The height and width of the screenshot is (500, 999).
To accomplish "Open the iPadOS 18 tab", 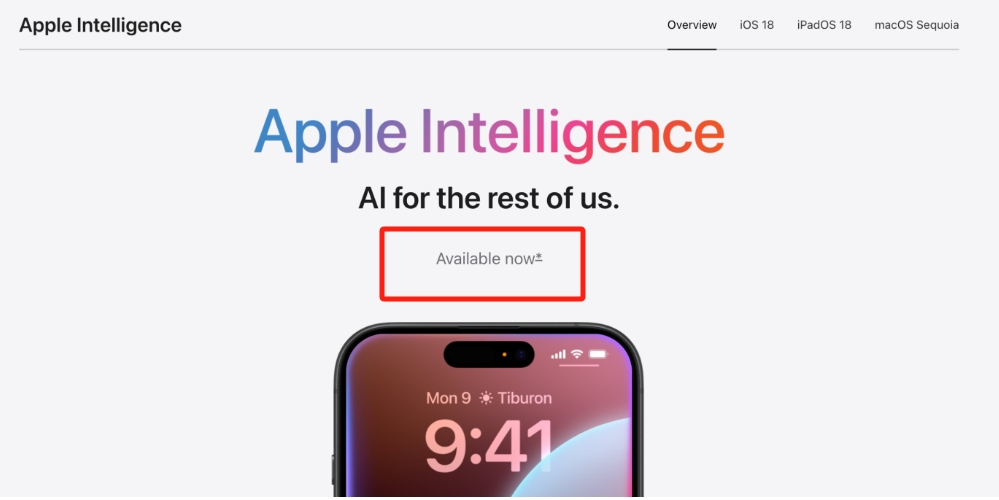I will click(824, 25).
